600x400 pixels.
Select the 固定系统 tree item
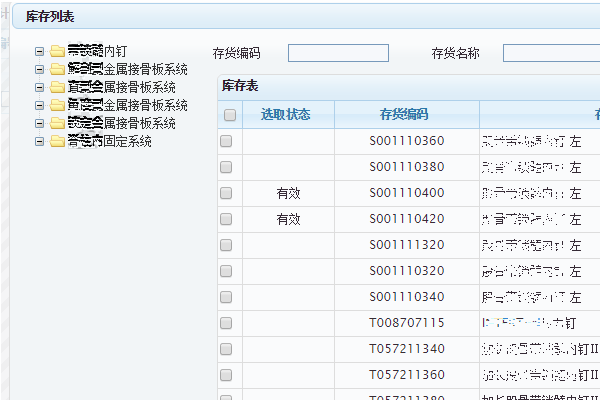pyautogui.click(x=109, y=141)
